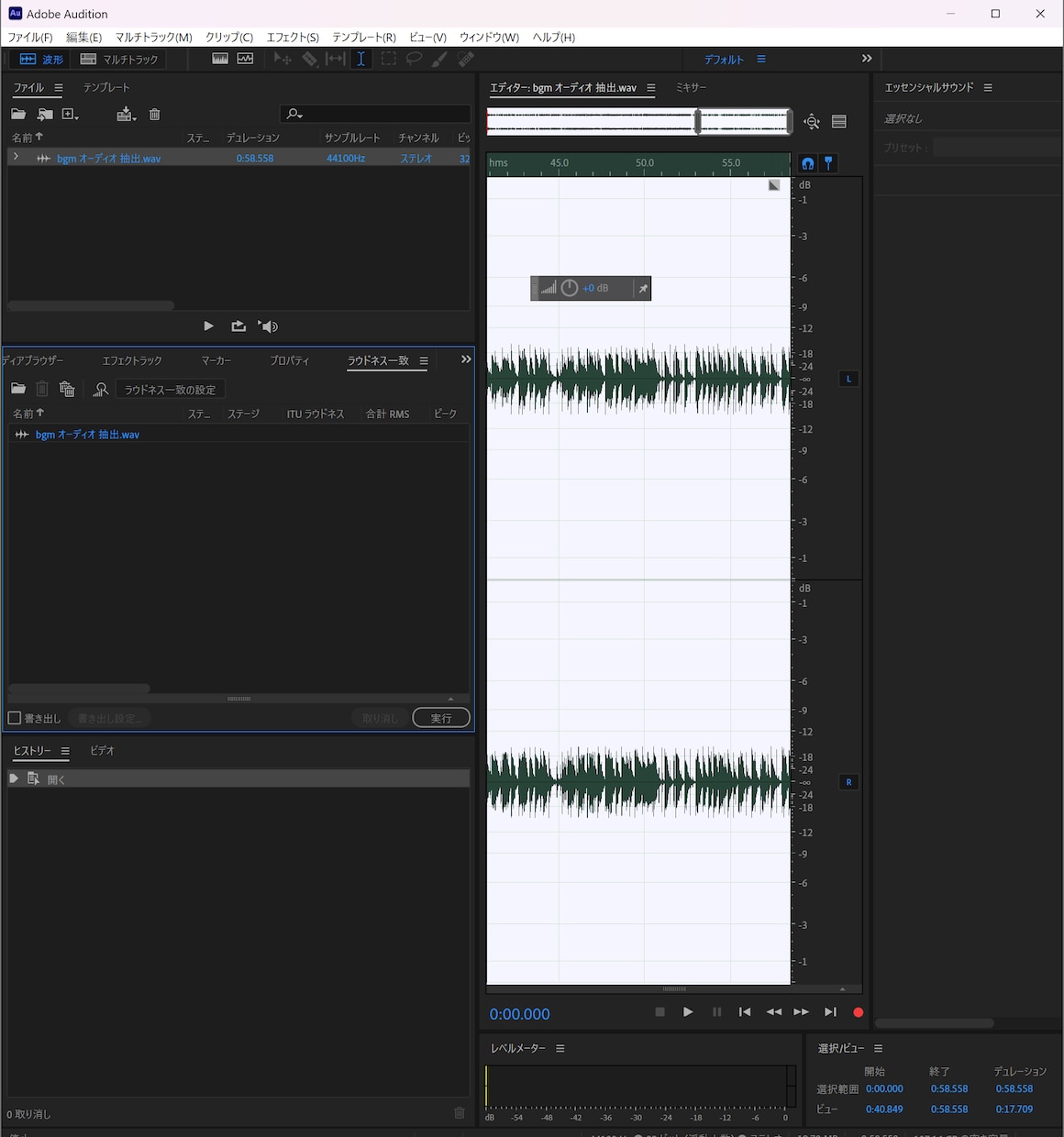Click the 実行 run button

point(441,718)
